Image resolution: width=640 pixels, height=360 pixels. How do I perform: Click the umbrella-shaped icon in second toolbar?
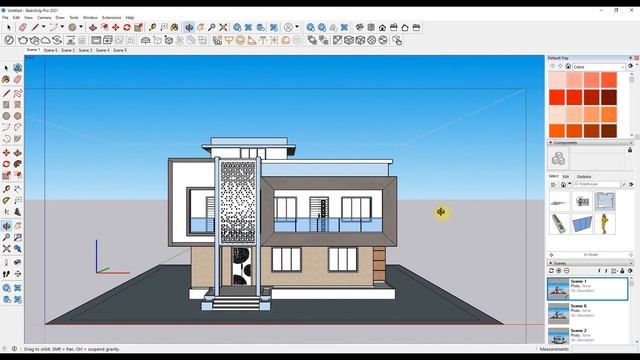[x=146, y=40]
